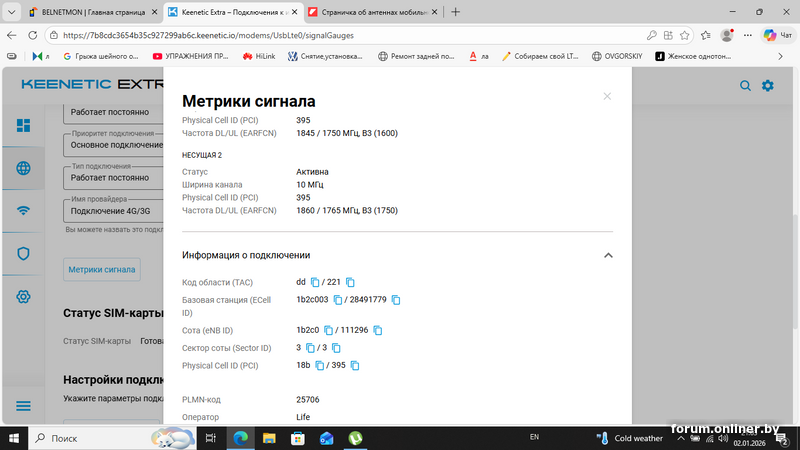Open the Edge settings and more menu
Image resolution: width=800 pixels, height=450 pixels.
tap(747, 35)
